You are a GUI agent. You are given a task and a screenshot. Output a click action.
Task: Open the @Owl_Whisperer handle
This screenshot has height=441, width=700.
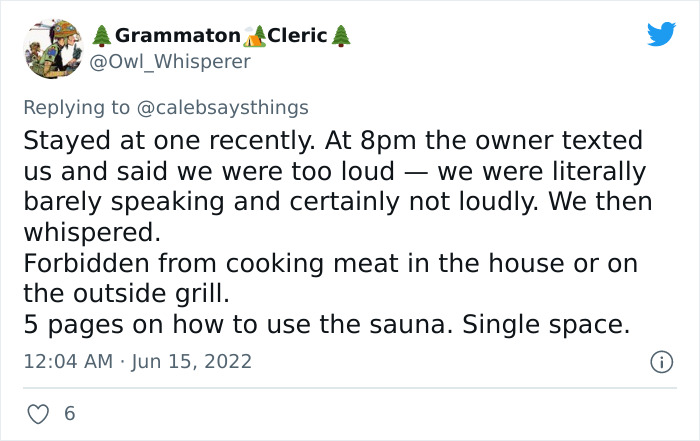pos(171,62)
